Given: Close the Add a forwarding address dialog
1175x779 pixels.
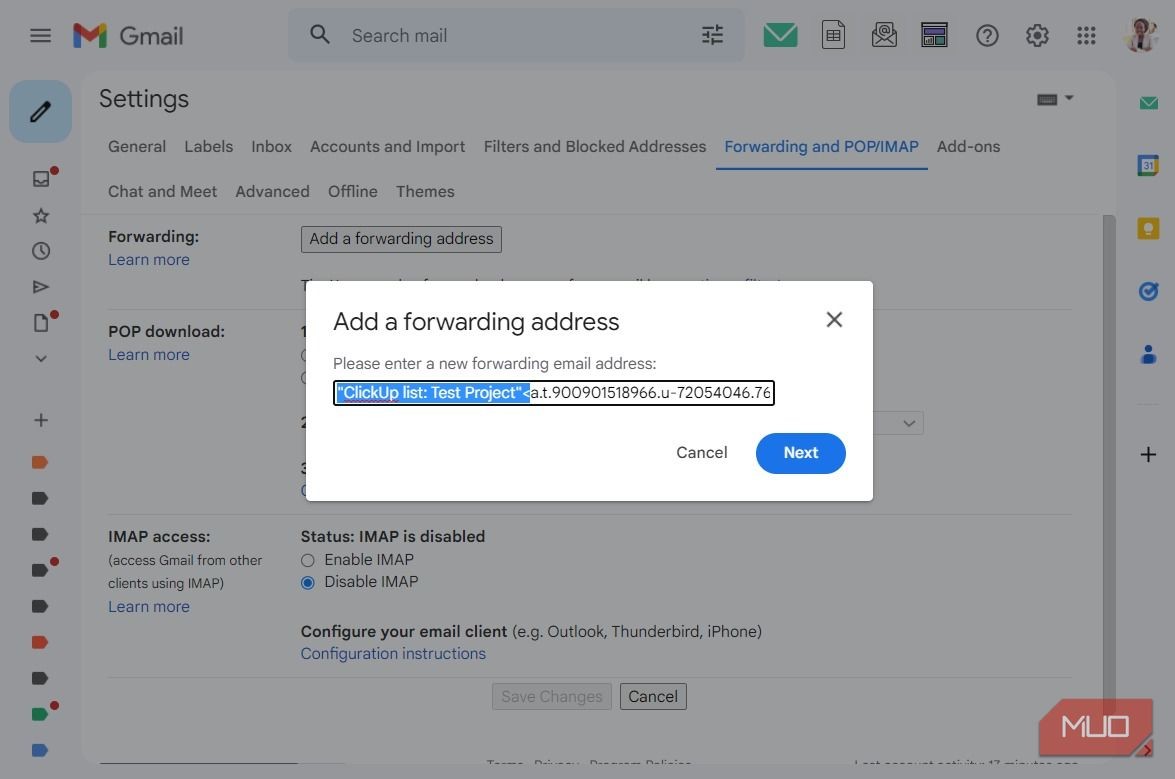Looking at the screenshot, I should (x=834, y=320).
